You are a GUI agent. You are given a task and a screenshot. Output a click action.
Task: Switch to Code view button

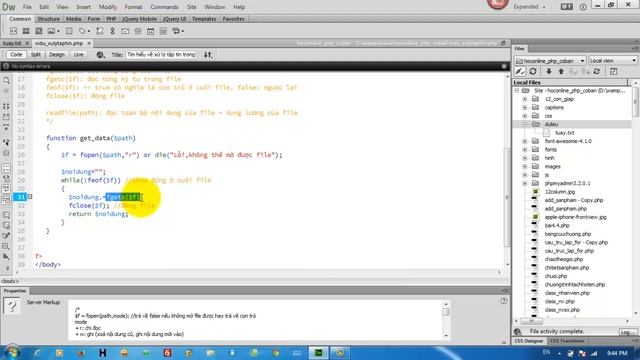coord(16,54)
